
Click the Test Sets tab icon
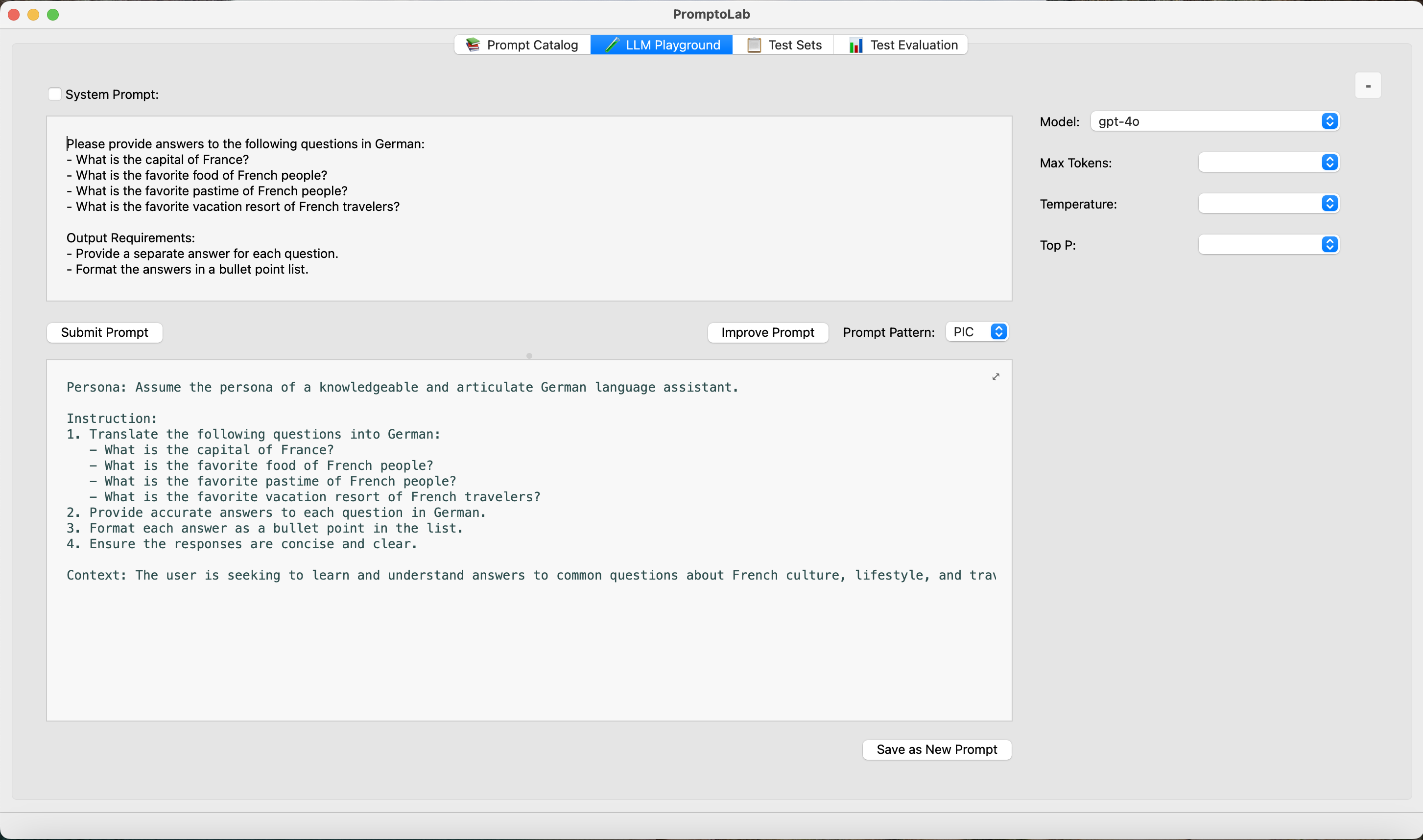pyautogui.click(x=753, y=45)
